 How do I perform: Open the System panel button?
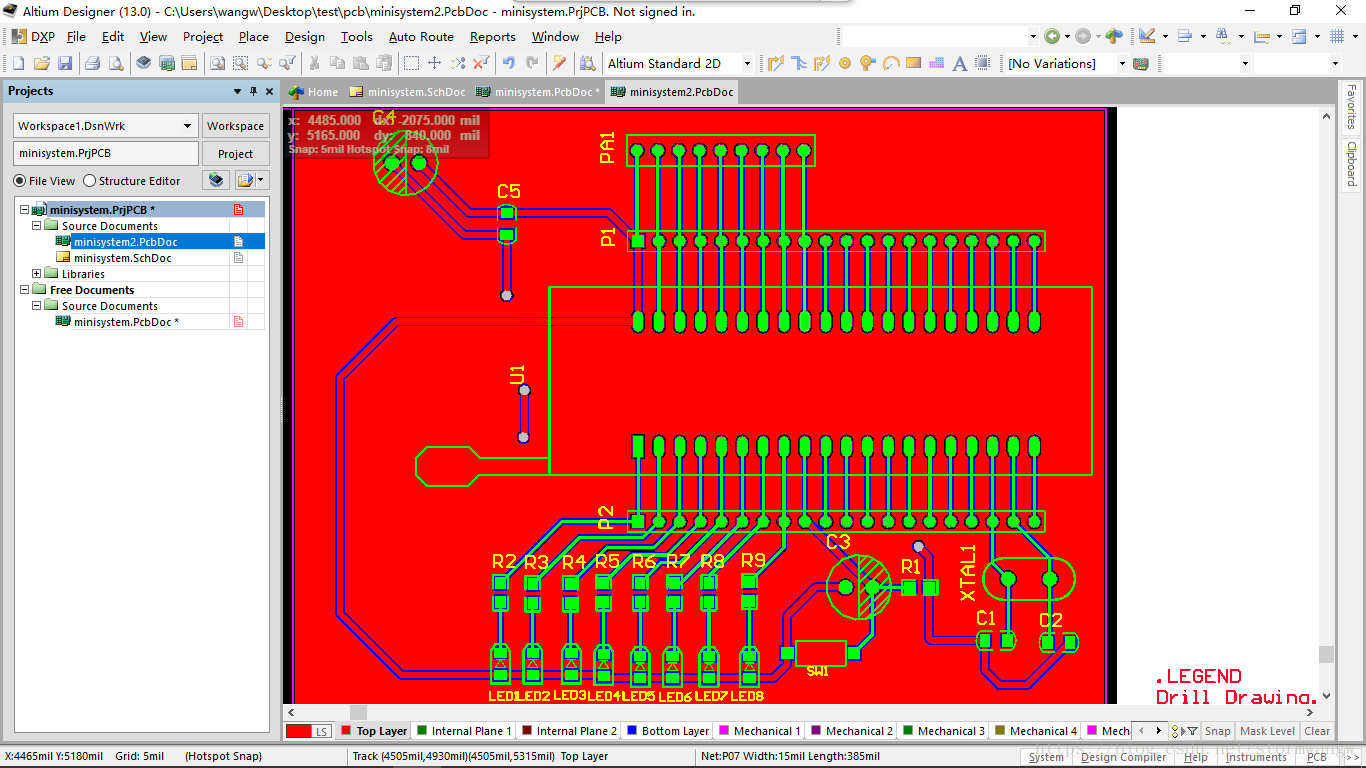point(1046,757)
